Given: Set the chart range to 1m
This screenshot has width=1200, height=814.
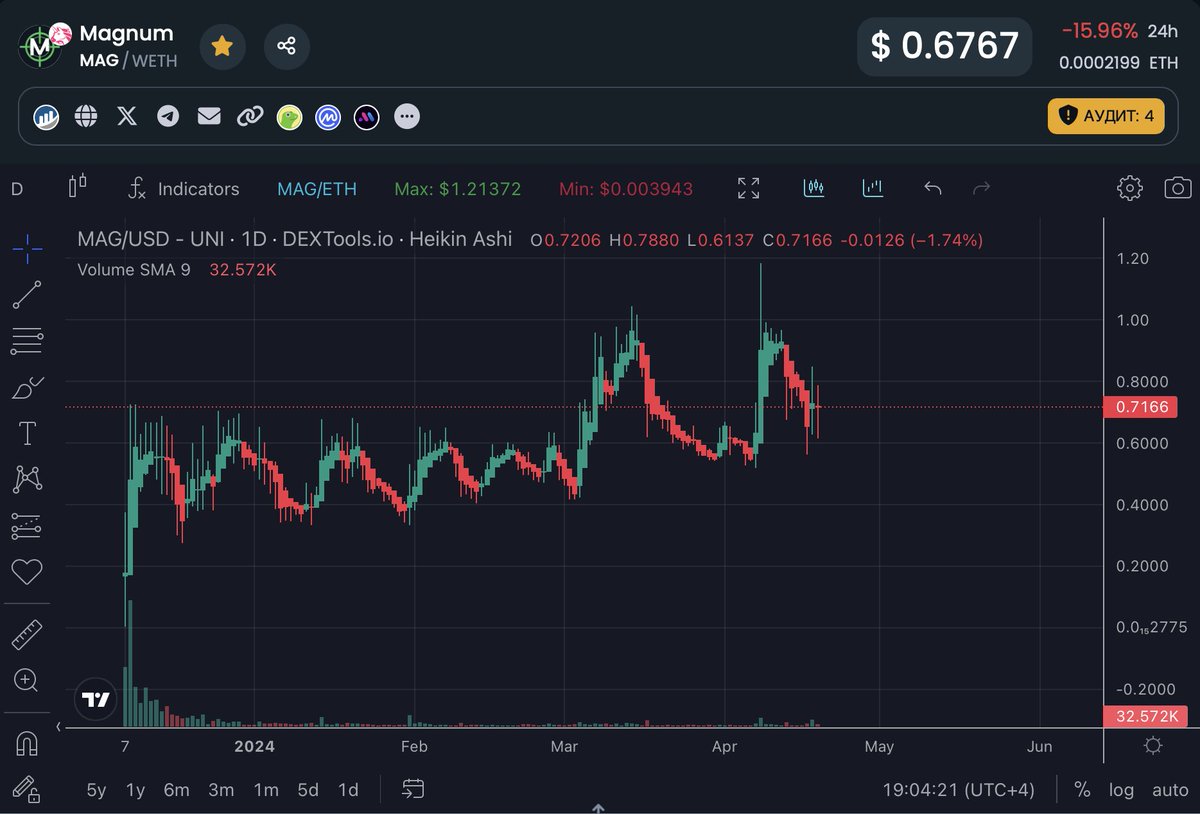Looking at the screenshot, I should [266, 790].
